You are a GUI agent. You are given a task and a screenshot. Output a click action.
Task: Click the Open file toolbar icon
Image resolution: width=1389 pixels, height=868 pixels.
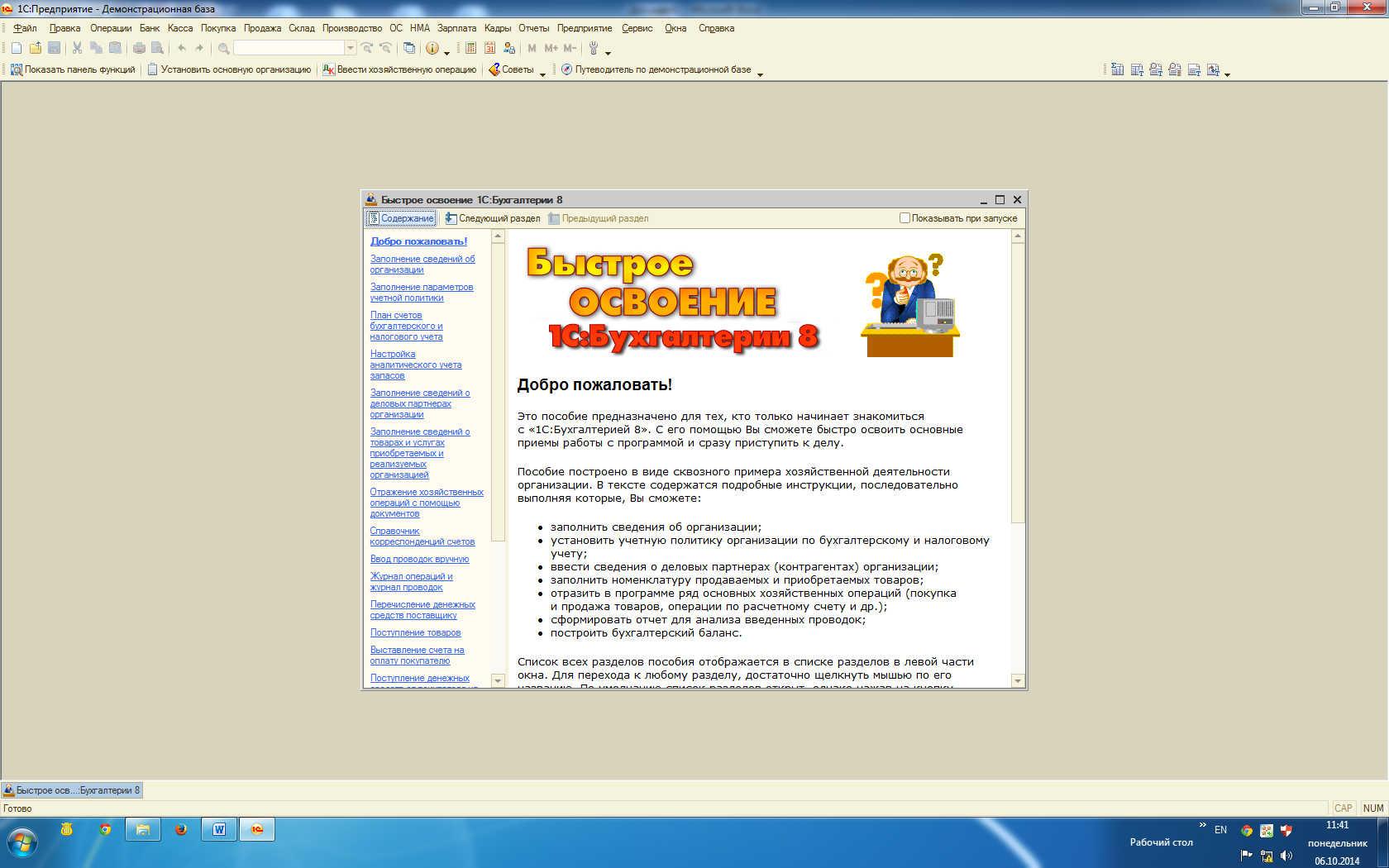click(36, 48)
